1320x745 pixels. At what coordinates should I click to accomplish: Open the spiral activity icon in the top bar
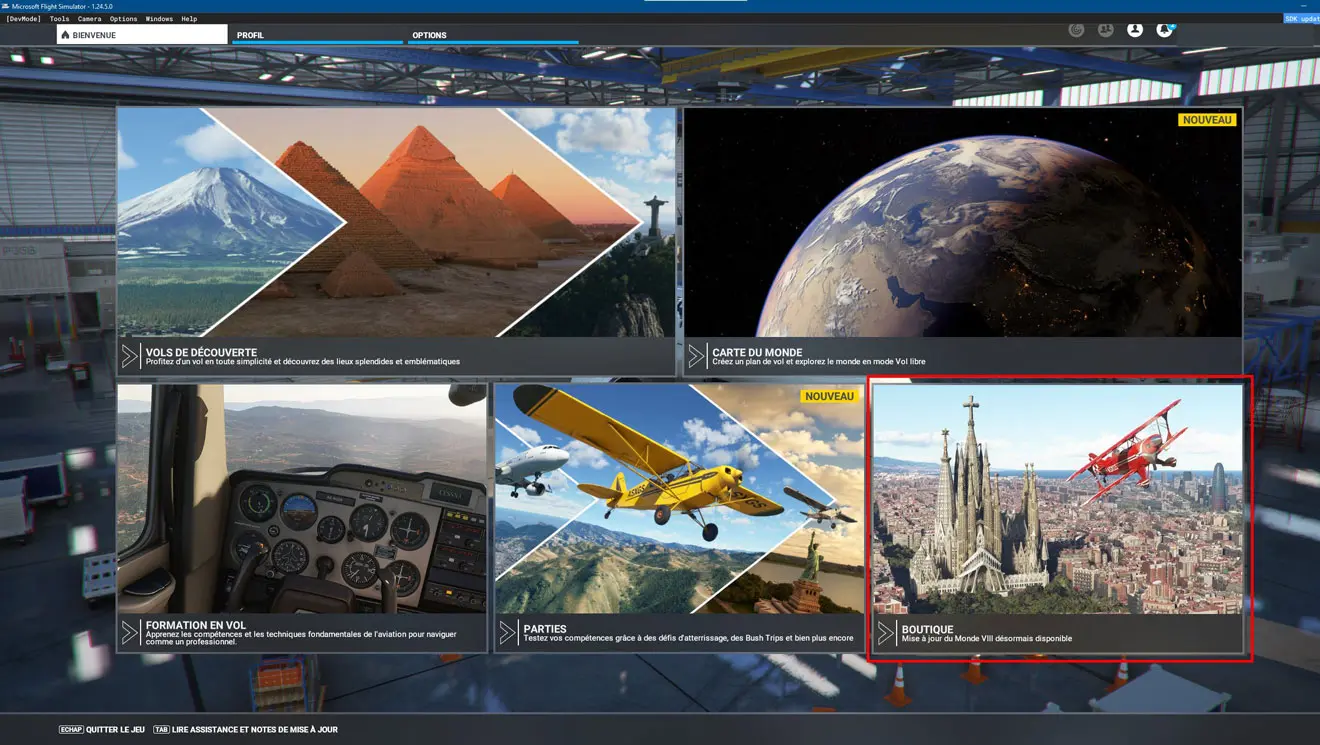point(1076,30)
